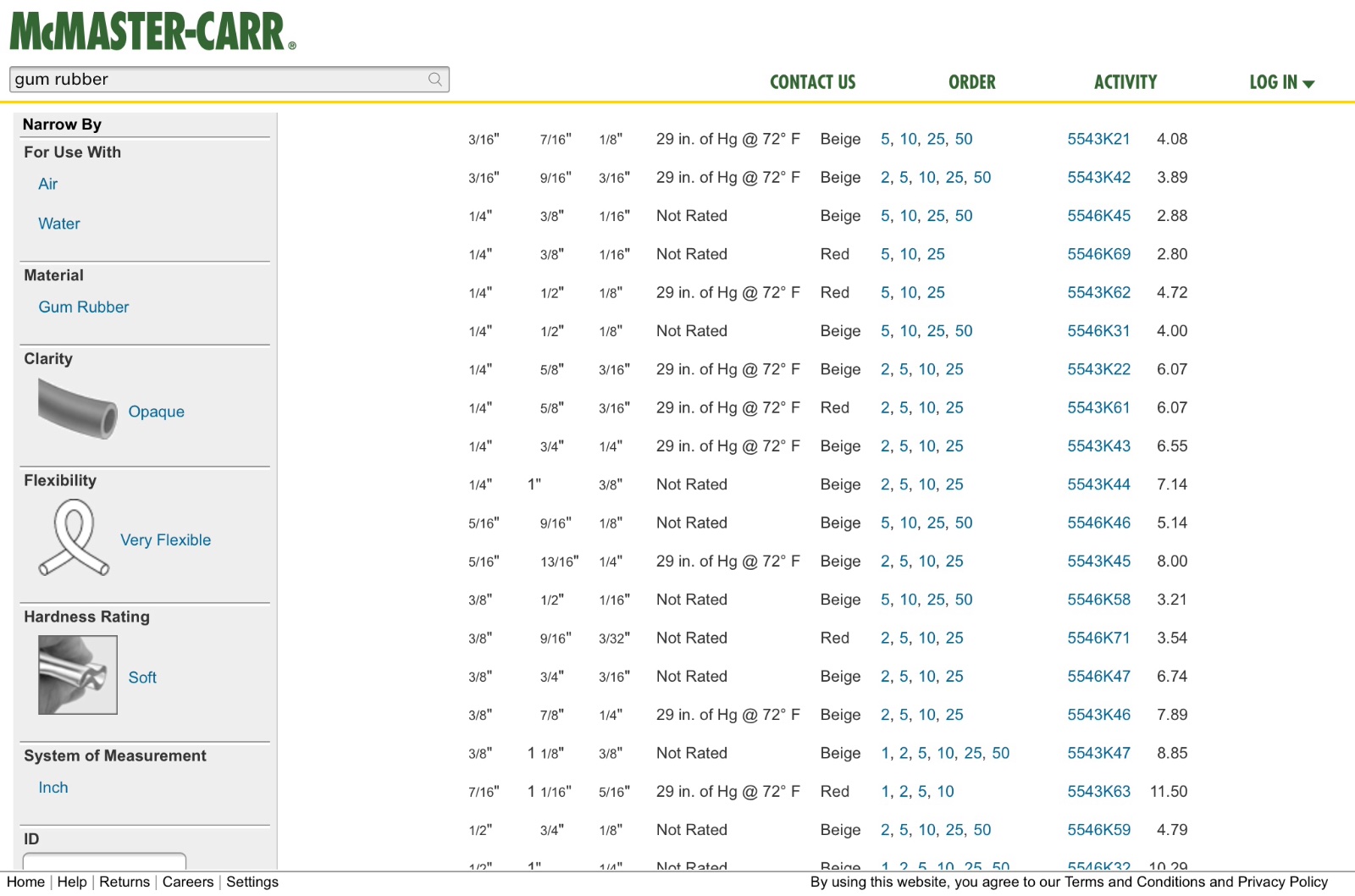Open part number 5543K21

point(1098,139)
